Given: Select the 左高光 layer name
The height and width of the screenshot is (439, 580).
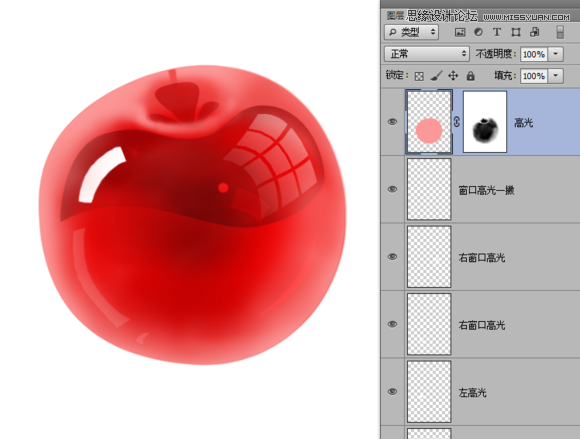Looking at the screenshot, I should point(472,392).
